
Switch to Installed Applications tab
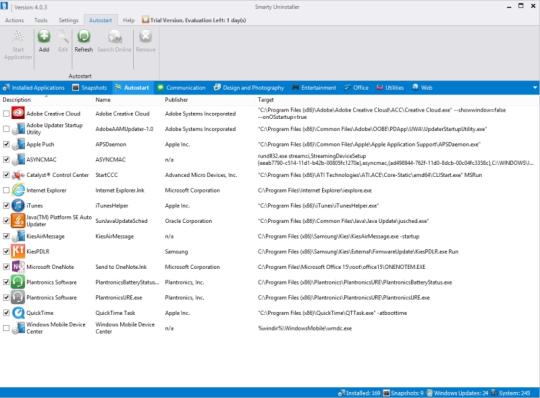(34, 88)
